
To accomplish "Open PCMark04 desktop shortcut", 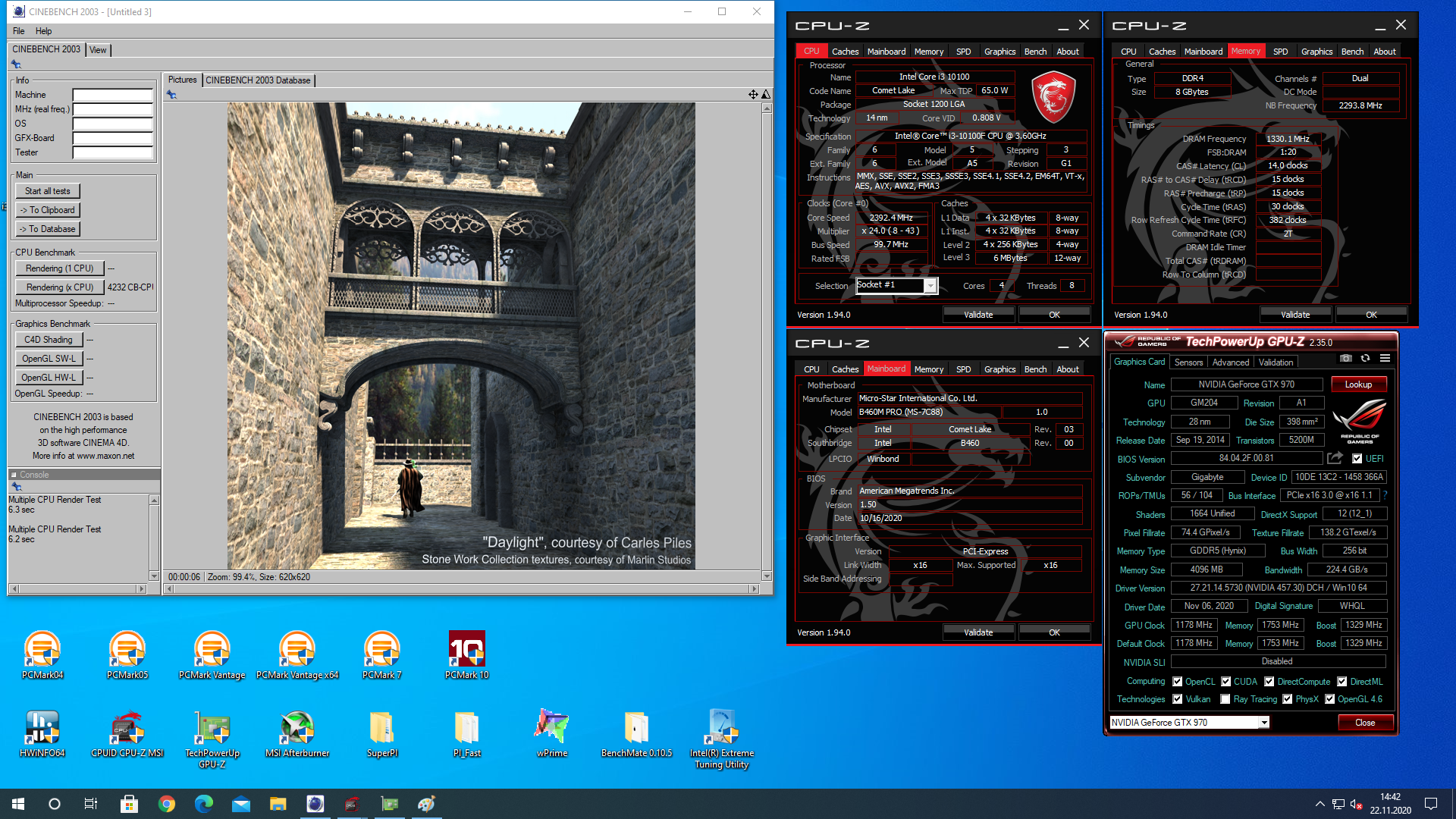I will pyautogui.click(x=42, y=655).
